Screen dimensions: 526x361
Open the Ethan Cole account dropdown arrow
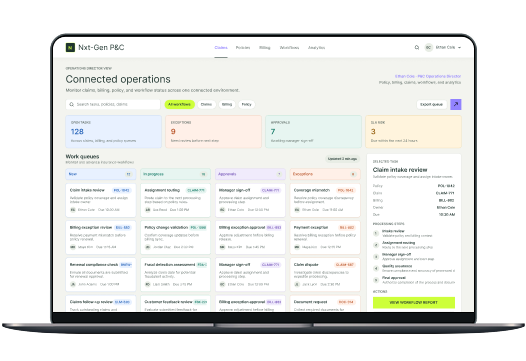pyautogui.click(x=459, y=48)
